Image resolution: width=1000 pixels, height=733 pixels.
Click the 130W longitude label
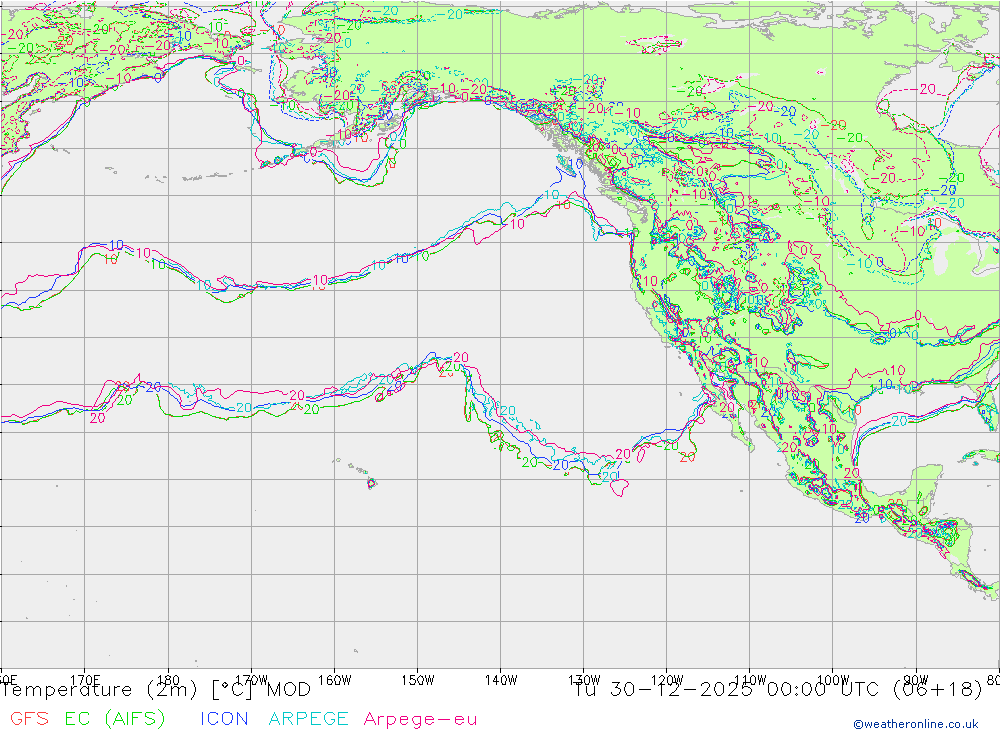[584, 679]
